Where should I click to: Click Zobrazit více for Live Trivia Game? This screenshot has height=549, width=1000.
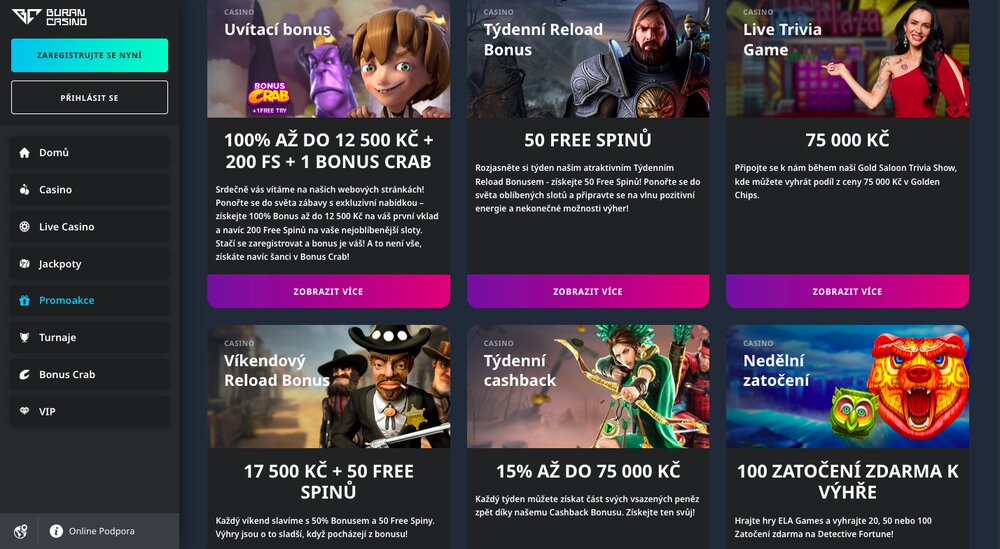point(848,291)
